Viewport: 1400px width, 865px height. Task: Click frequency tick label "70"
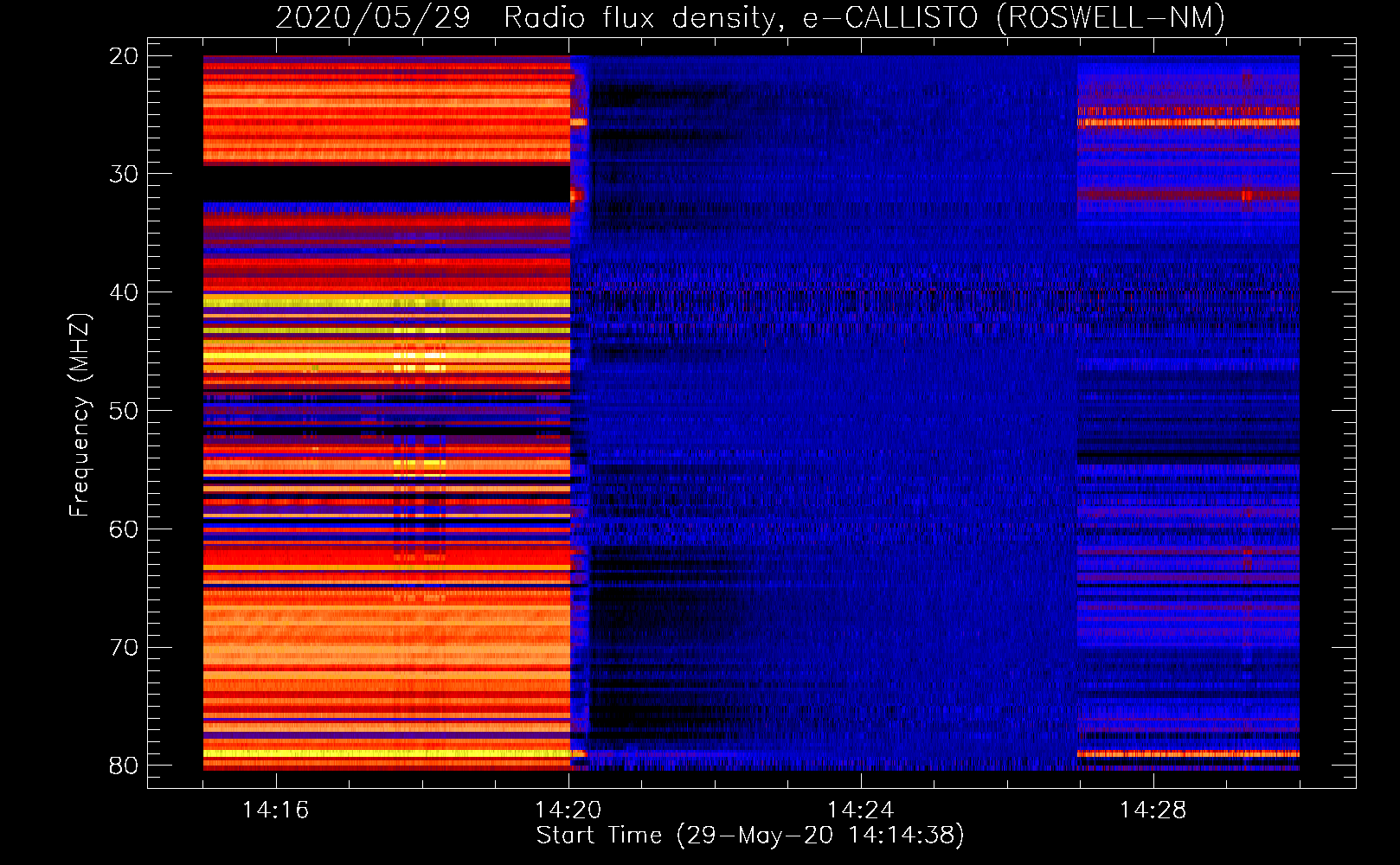point(124,648)
